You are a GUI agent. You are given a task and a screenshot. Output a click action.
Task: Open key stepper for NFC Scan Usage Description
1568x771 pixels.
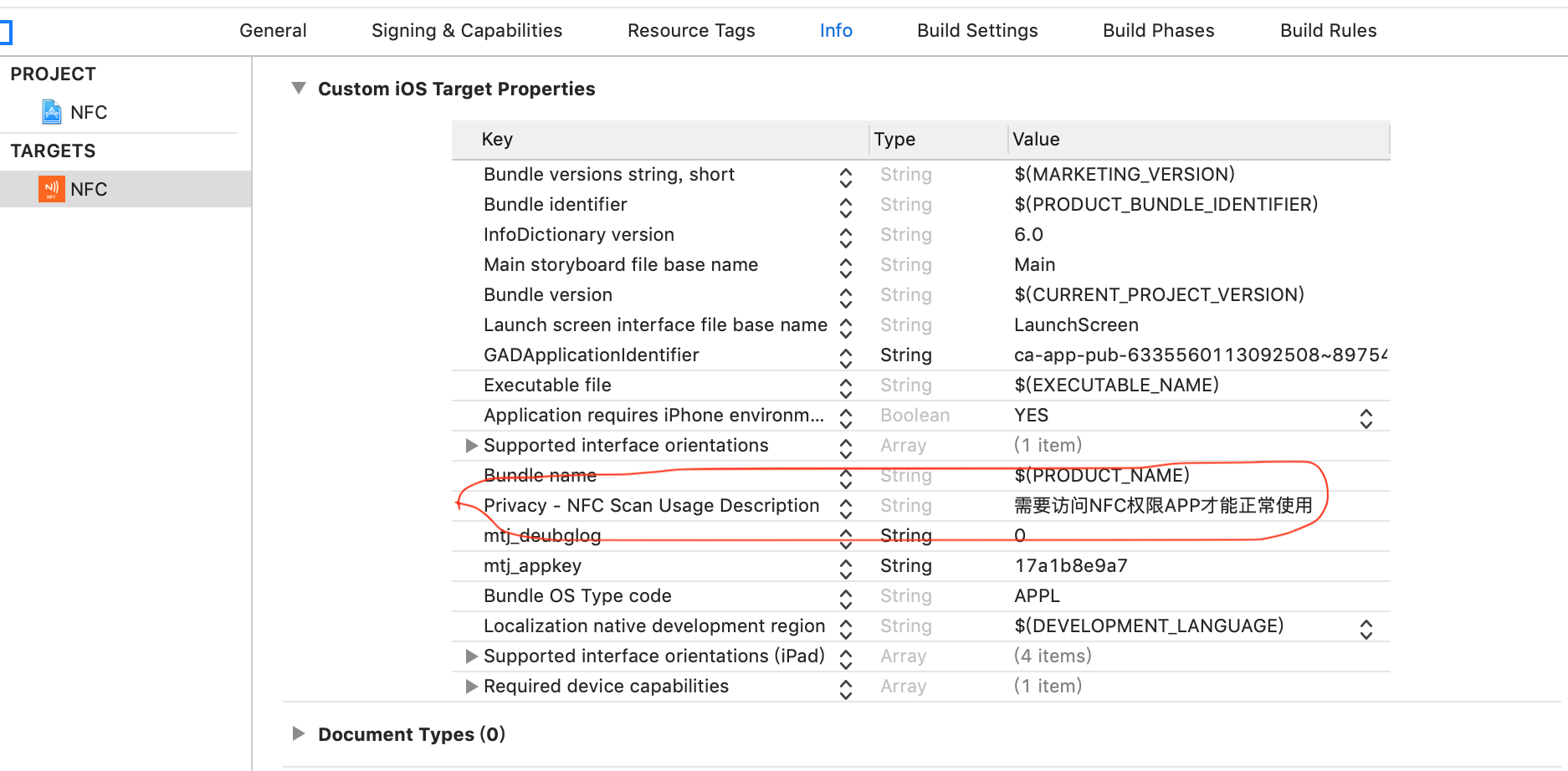846,508
